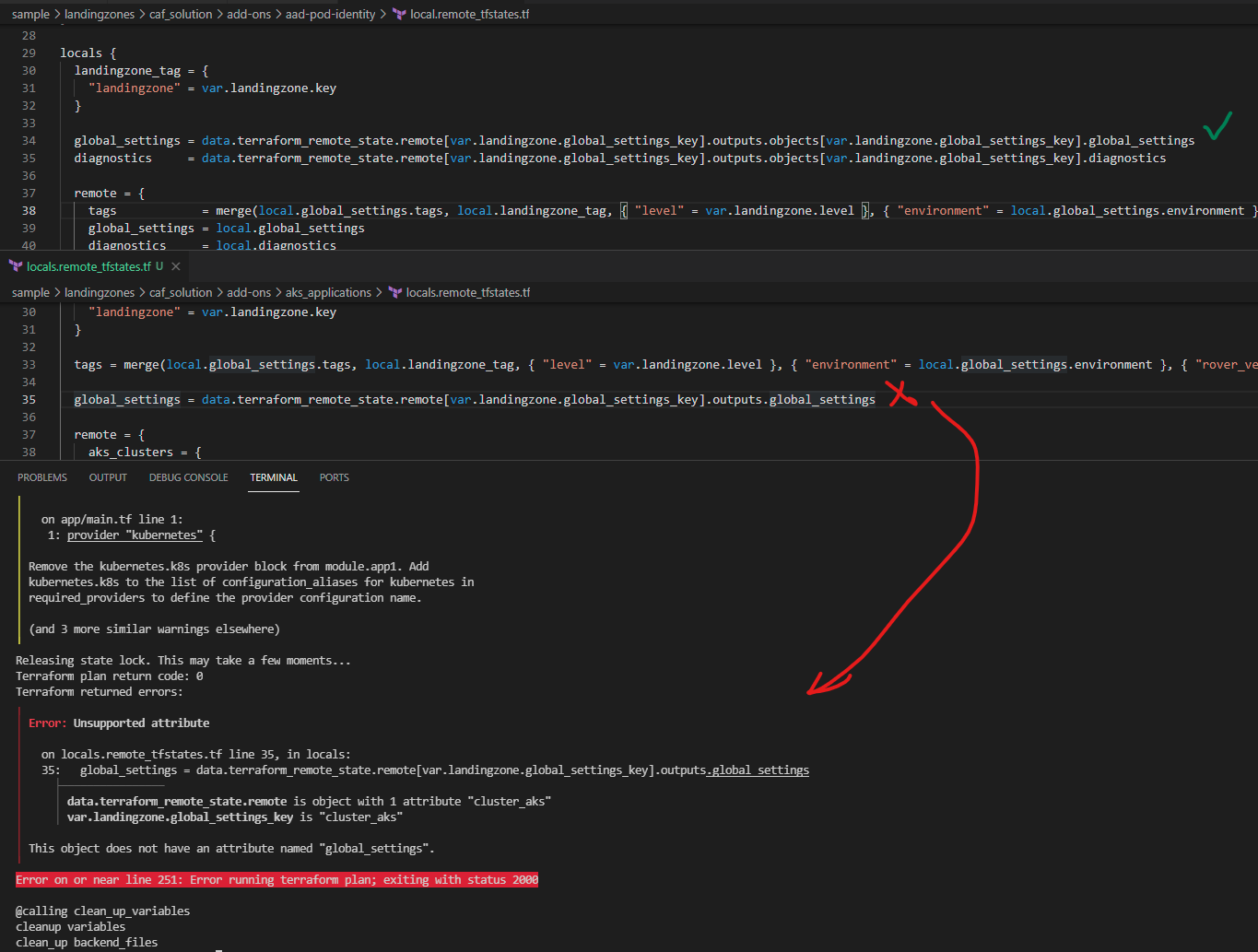Click the Terraform icon in the top breadcrumb

pyautogui.click(x=398, y=14)
